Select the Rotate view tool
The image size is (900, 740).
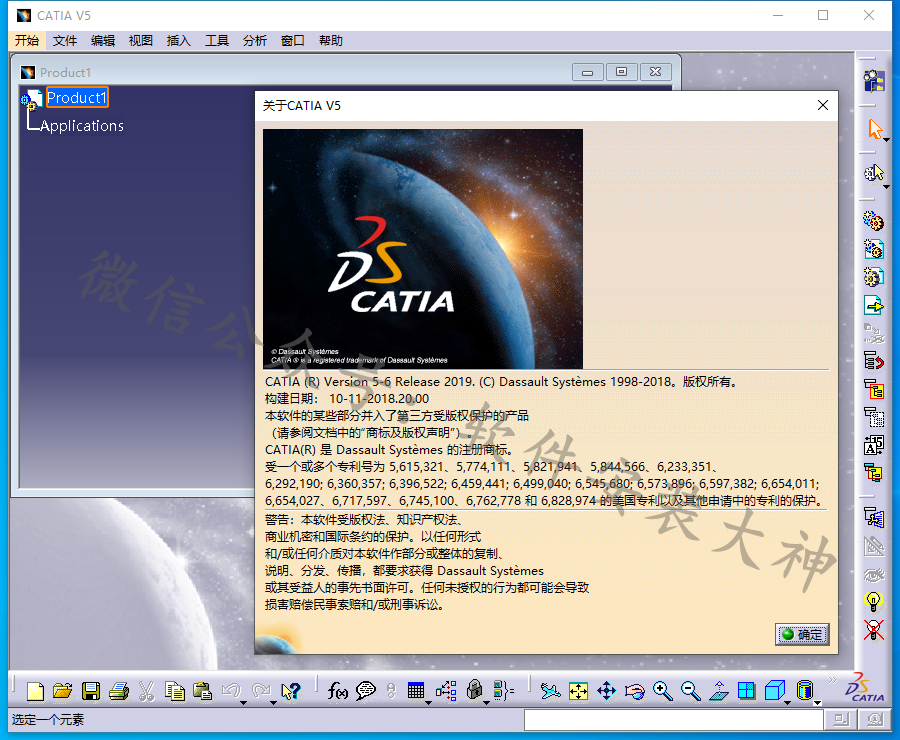pos(634,691)
